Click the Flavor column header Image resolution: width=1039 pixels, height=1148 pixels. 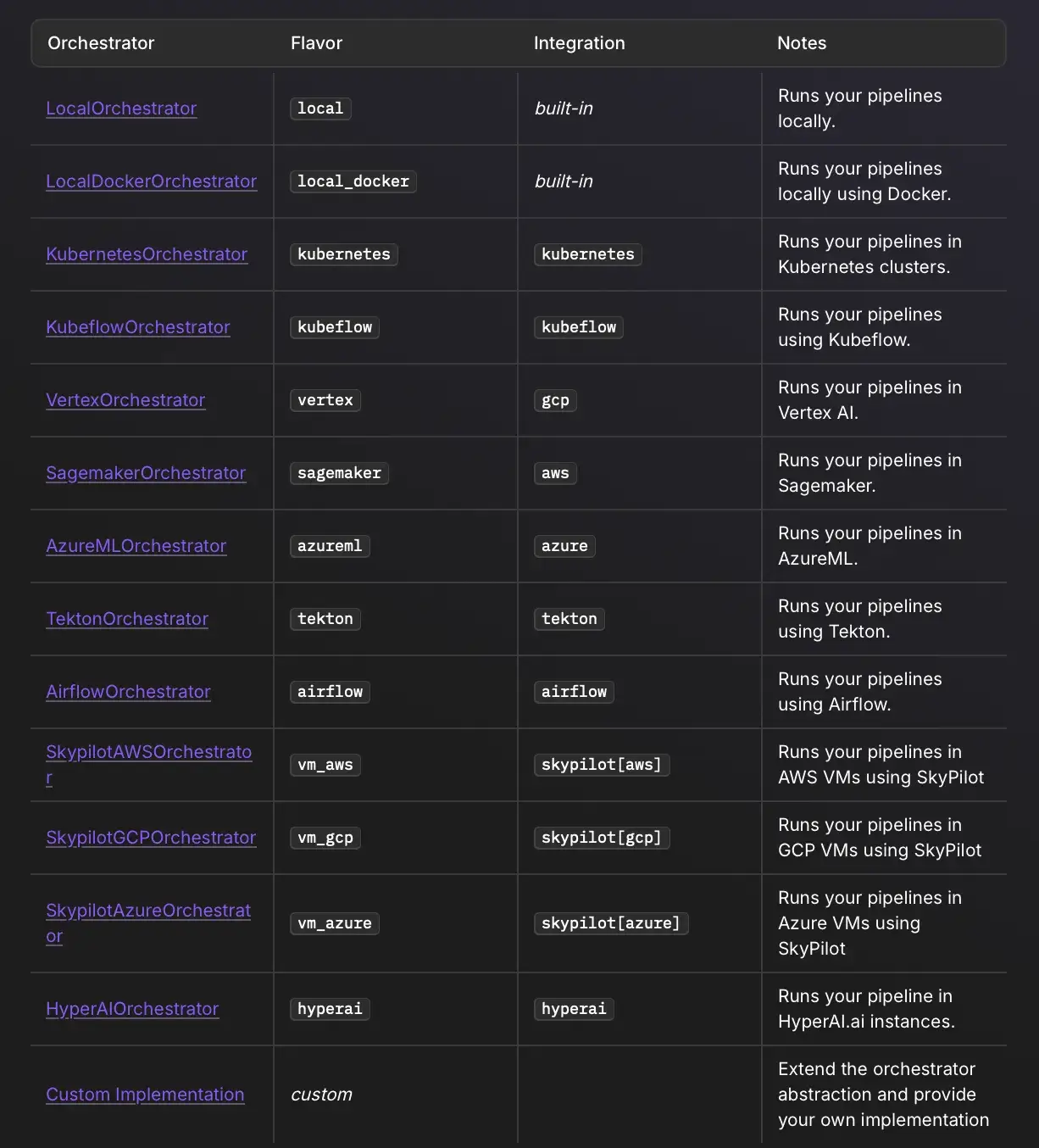(x=316, y=43)
